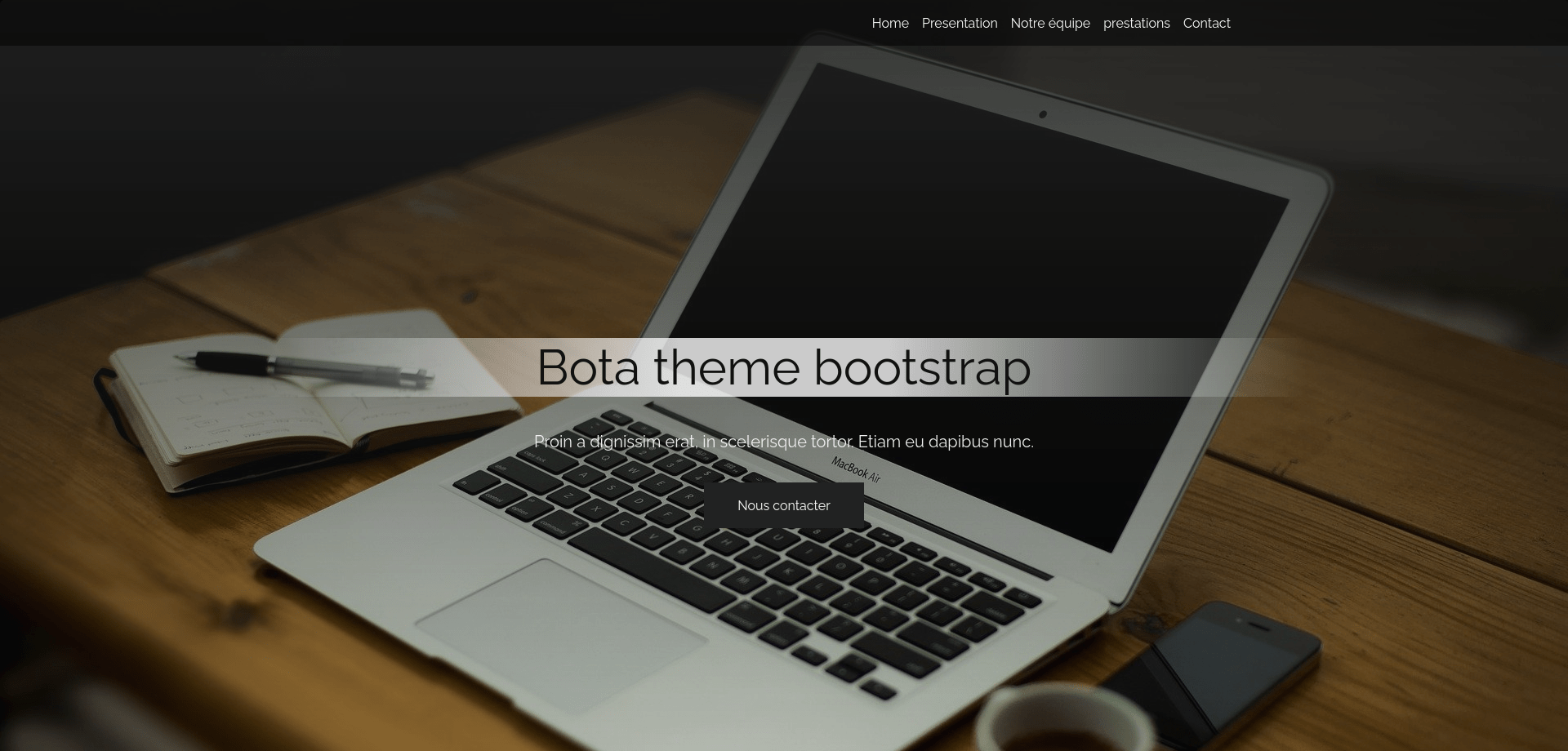Screen dimensions: 1568x751
Task: Click the pen on the notebook
Action: click(x=310, y=367)
